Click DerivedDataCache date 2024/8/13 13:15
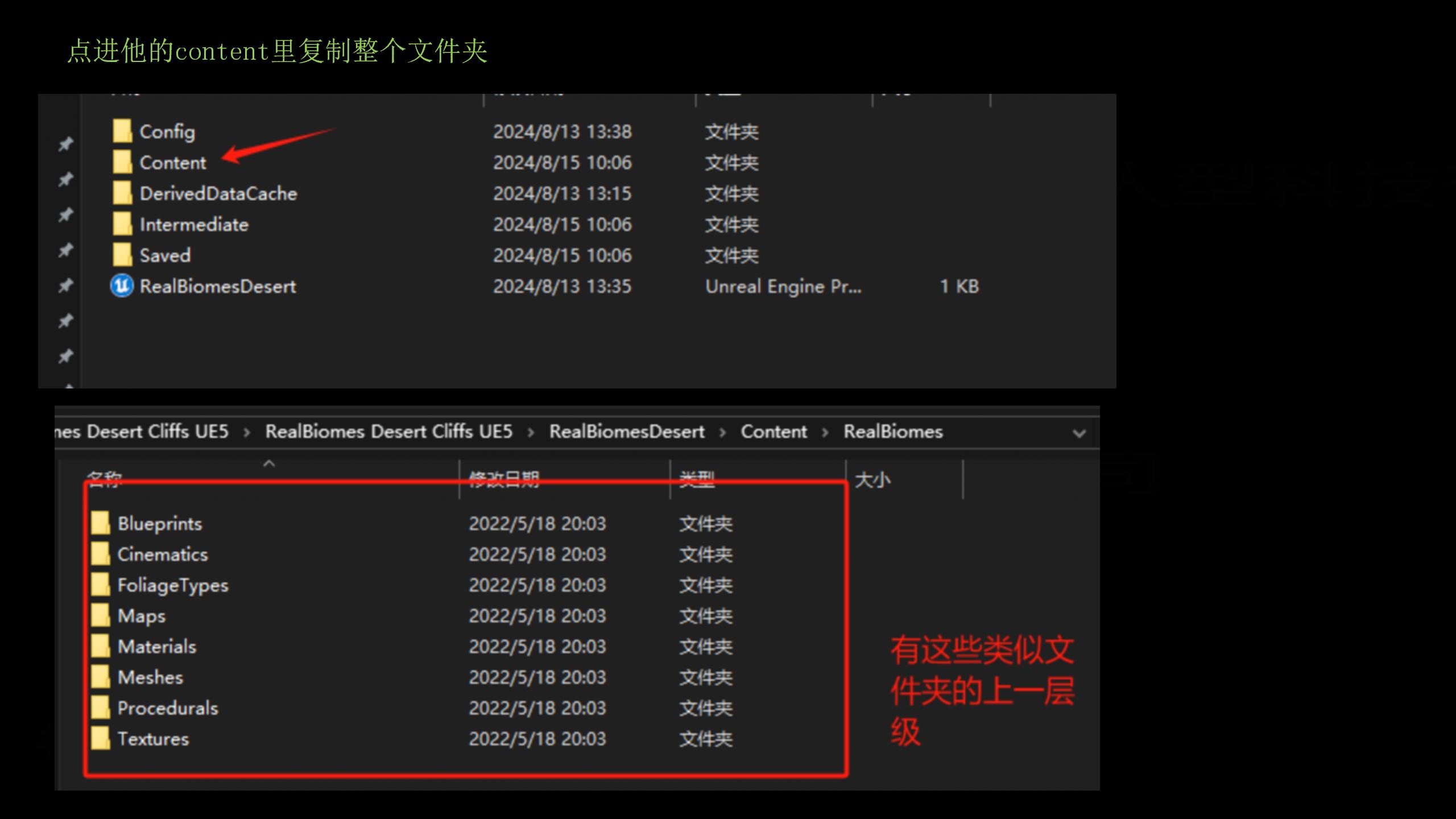 tap(562, 193)
